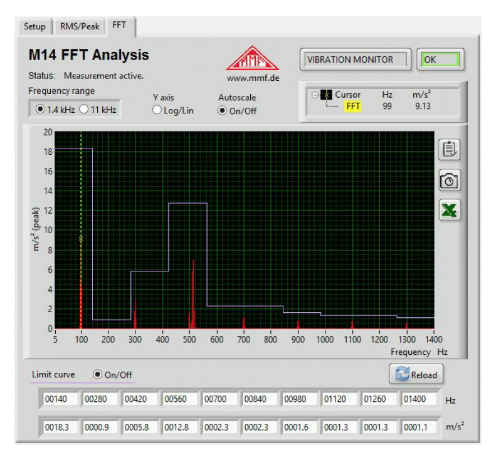Open the www.mmf.de link
The width and height of the screenshot is (496, 455).
point(253,78)
